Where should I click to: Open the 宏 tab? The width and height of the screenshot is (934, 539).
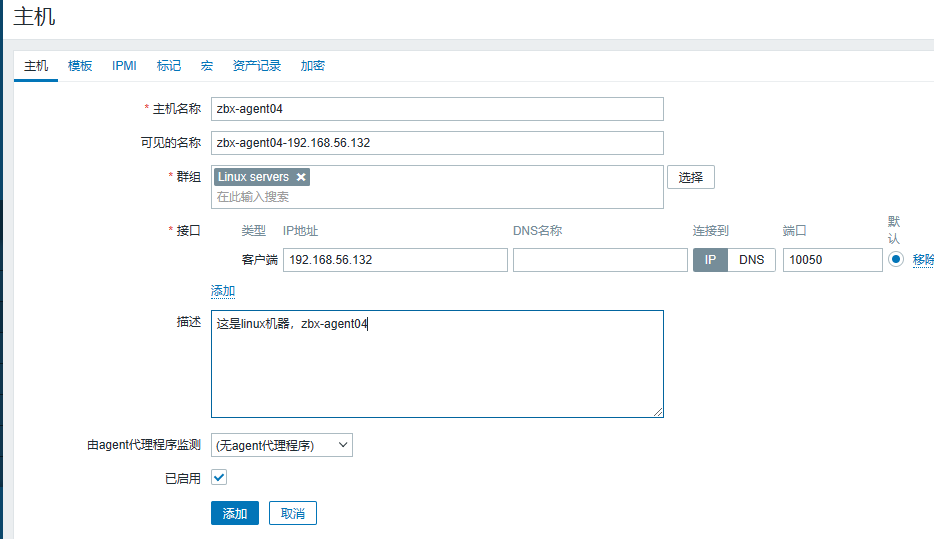point(207,66)
